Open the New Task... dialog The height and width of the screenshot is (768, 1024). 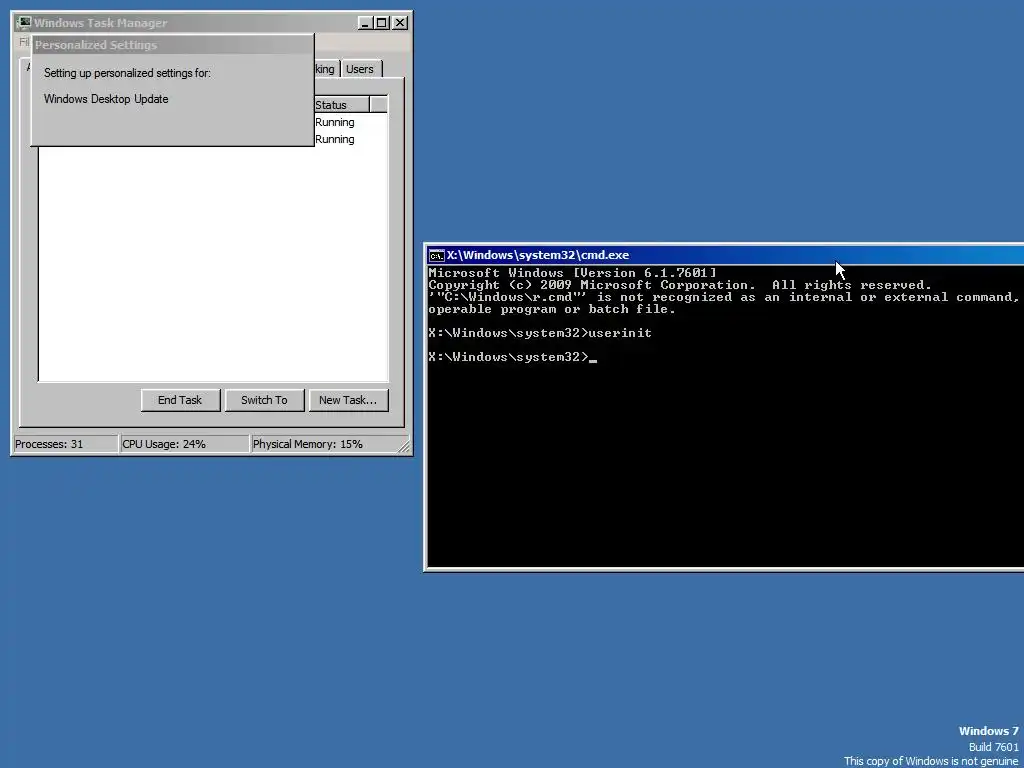pos(348,400)
